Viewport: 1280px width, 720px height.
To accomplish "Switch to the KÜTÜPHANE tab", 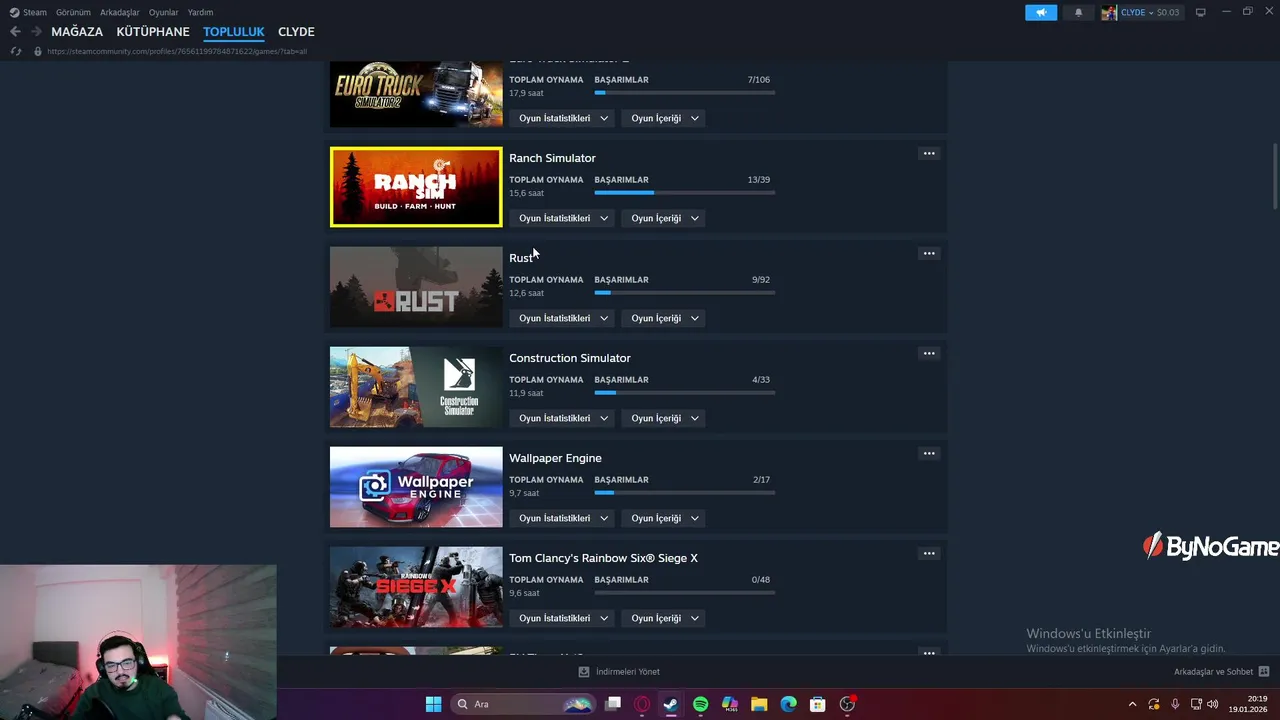I will click(153, 32).
